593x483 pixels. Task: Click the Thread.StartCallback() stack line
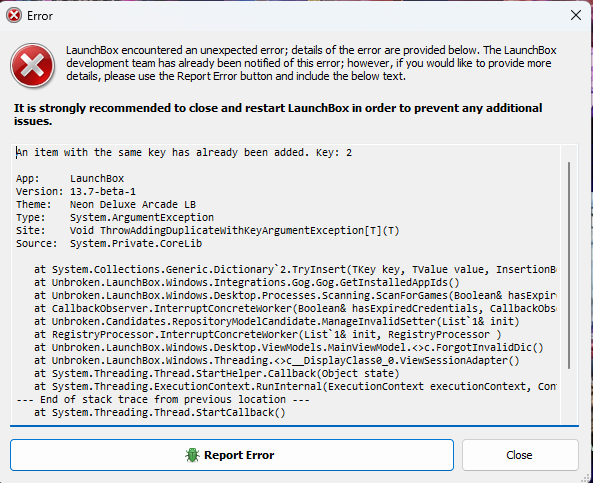(x=160, y=412)
